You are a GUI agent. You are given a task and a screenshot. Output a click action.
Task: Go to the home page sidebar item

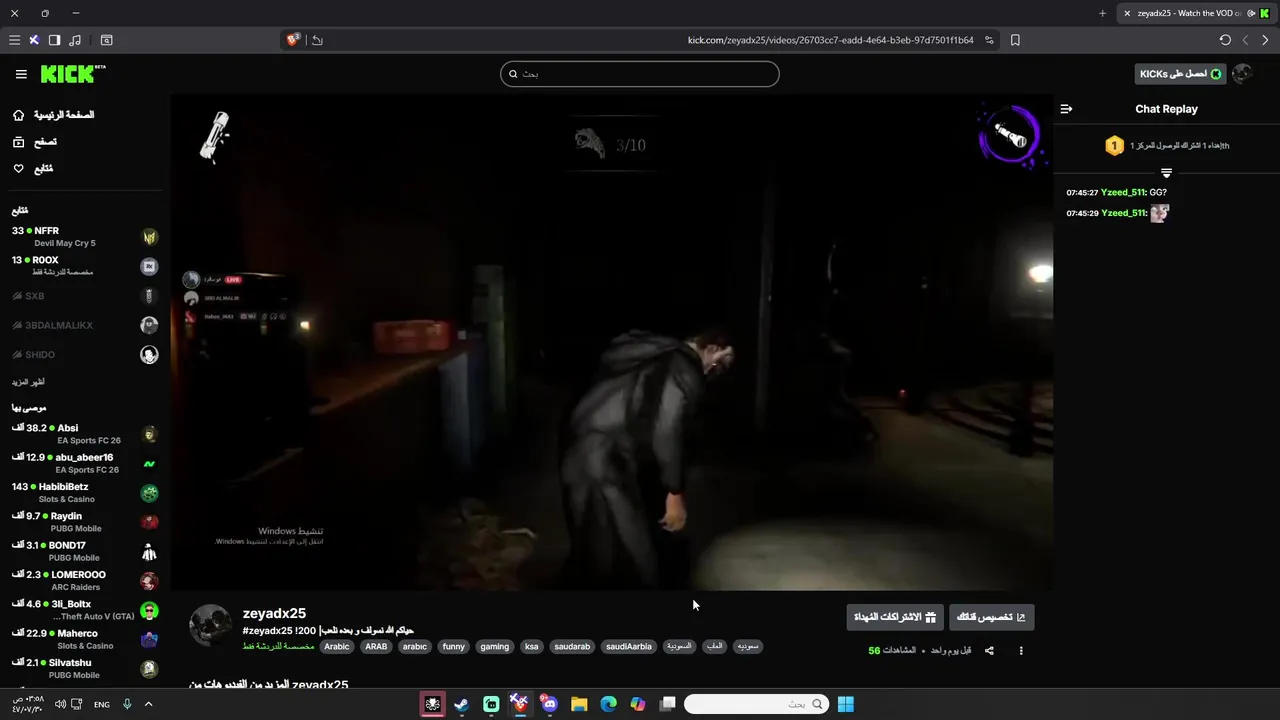click(x=54, y=115)
